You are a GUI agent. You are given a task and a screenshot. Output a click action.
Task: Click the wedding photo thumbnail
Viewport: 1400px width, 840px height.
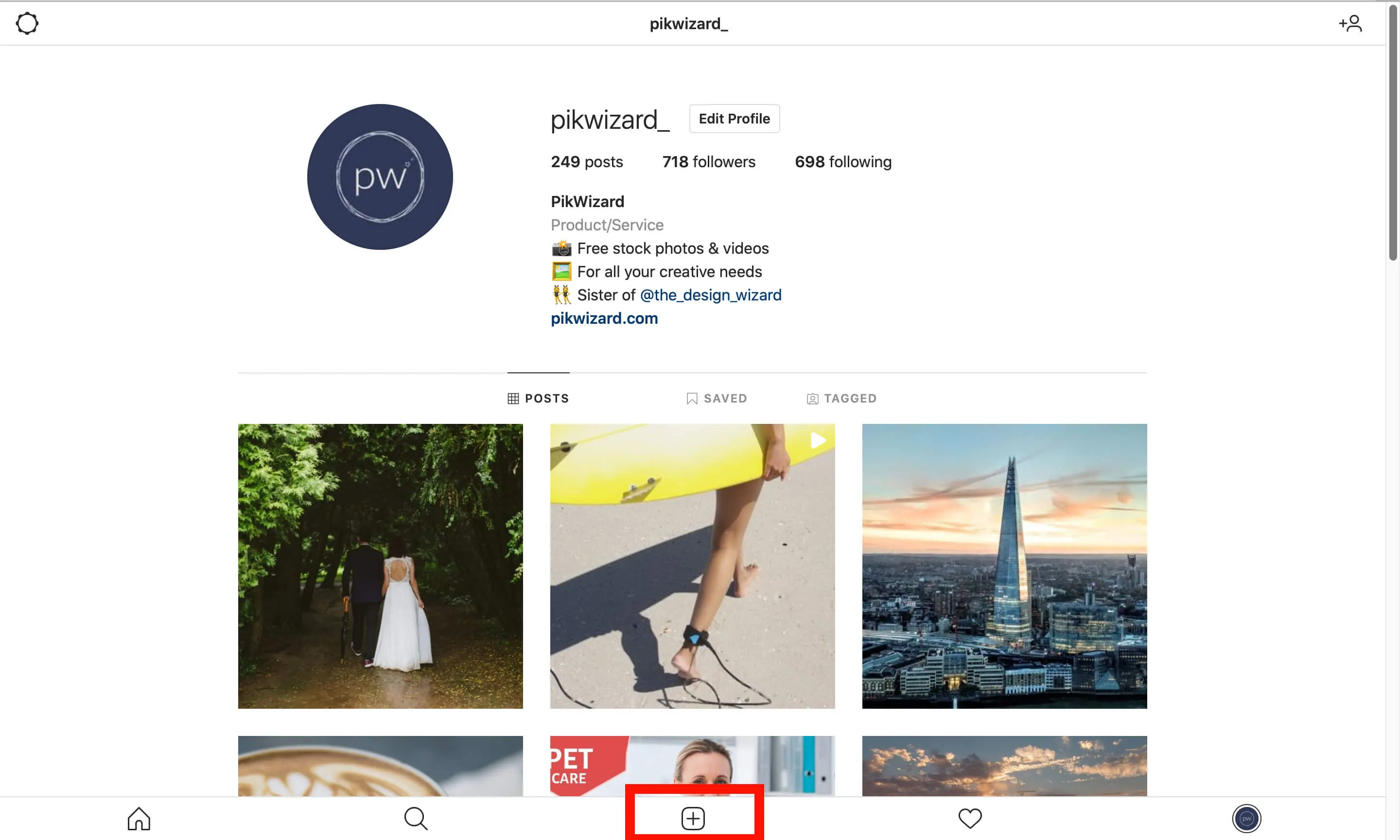(x=380, y=565)
